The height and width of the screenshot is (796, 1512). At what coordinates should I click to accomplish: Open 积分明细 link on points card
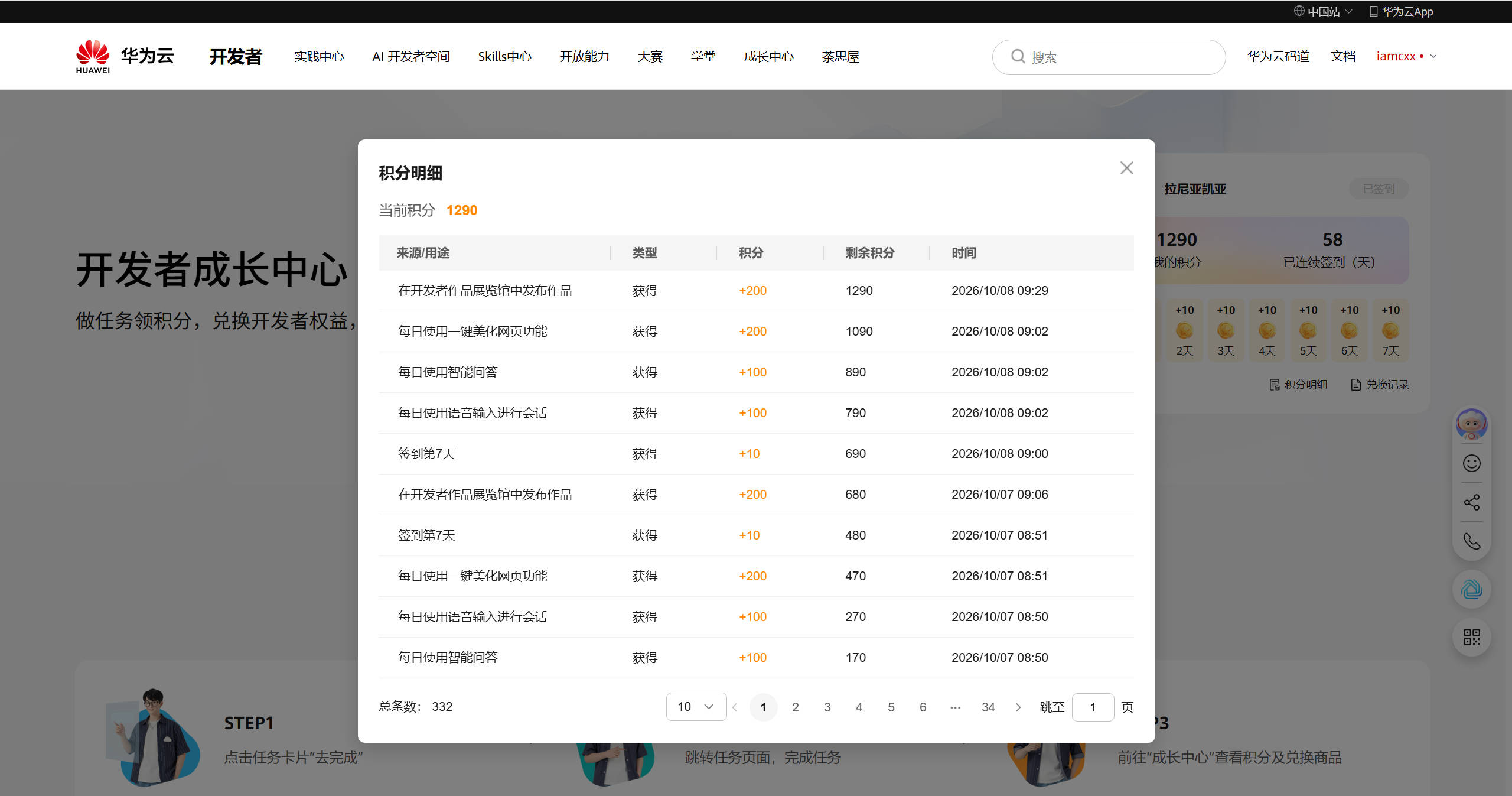coord(1298,385)
